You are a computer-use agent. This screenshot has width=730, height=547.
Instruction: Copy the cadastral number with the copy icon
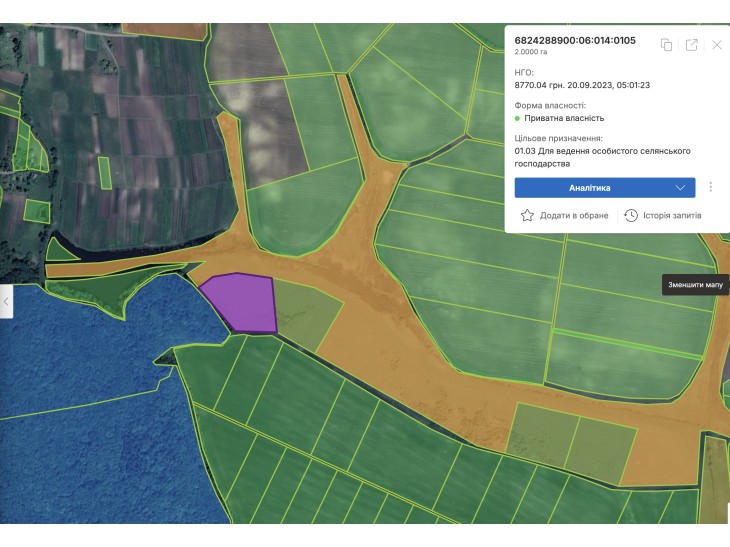666,45
